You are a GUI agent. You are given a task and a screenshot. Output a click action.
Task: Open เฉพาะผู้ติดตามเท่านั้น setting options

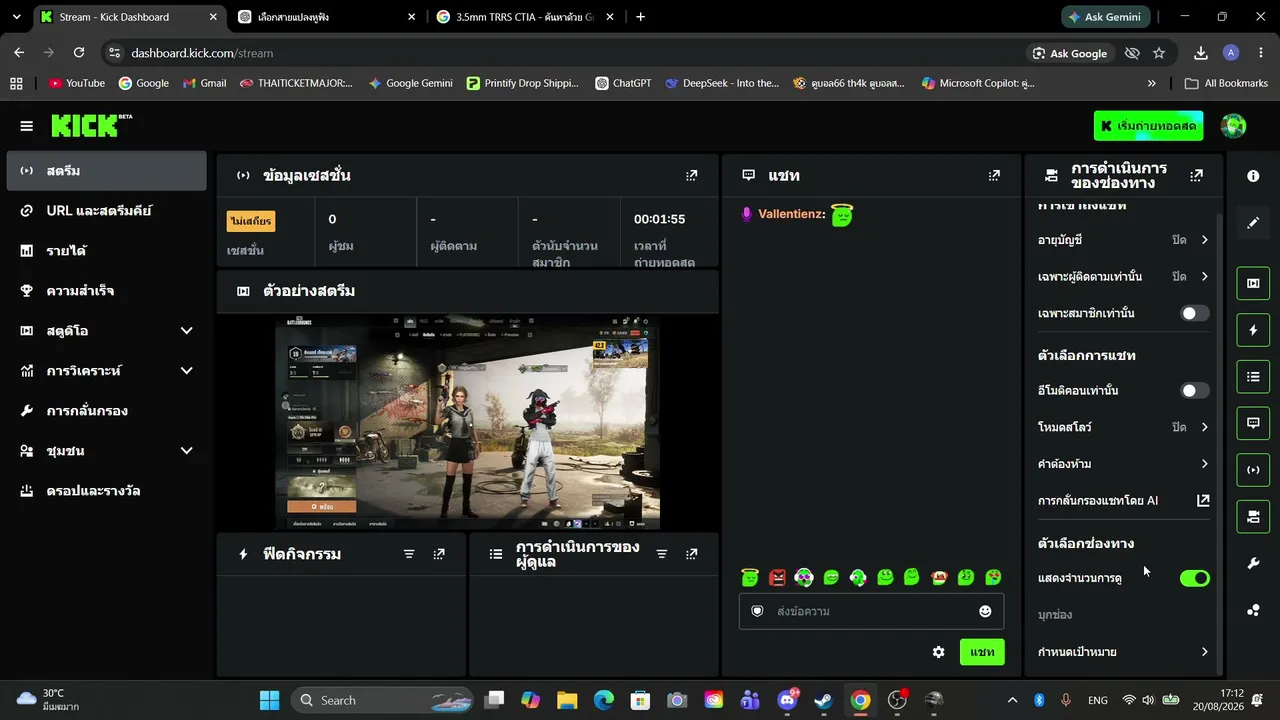tap(1124, 276)
